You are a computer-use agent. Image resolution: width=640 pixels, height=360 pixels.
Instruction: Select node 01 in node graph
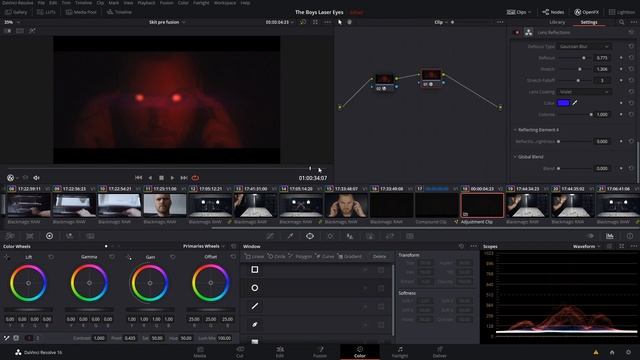[431, 77]
